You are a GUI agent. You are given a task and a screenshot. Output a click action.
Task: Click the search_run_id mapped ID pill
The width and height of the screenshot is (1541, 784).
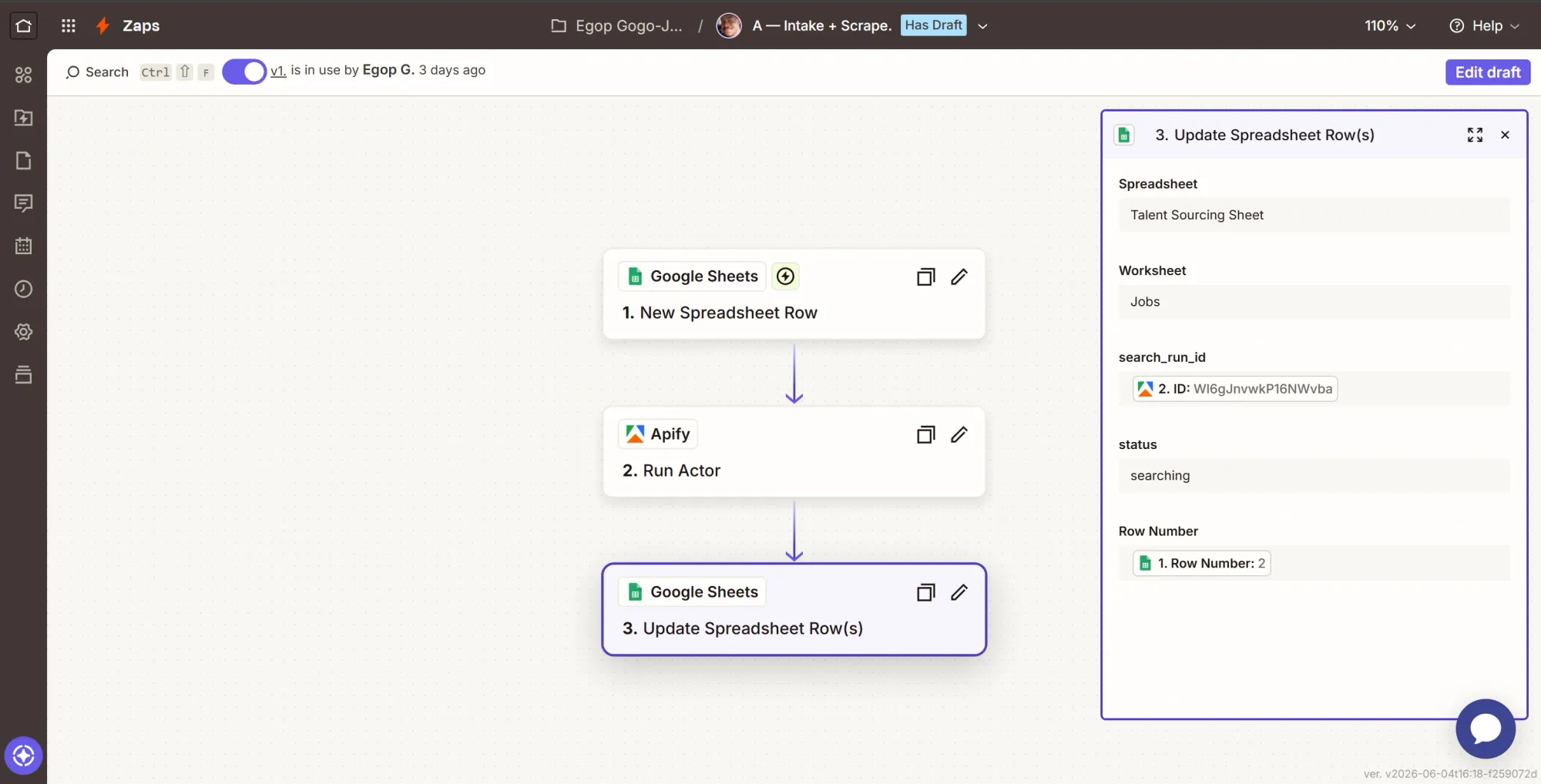point(1235,389)
